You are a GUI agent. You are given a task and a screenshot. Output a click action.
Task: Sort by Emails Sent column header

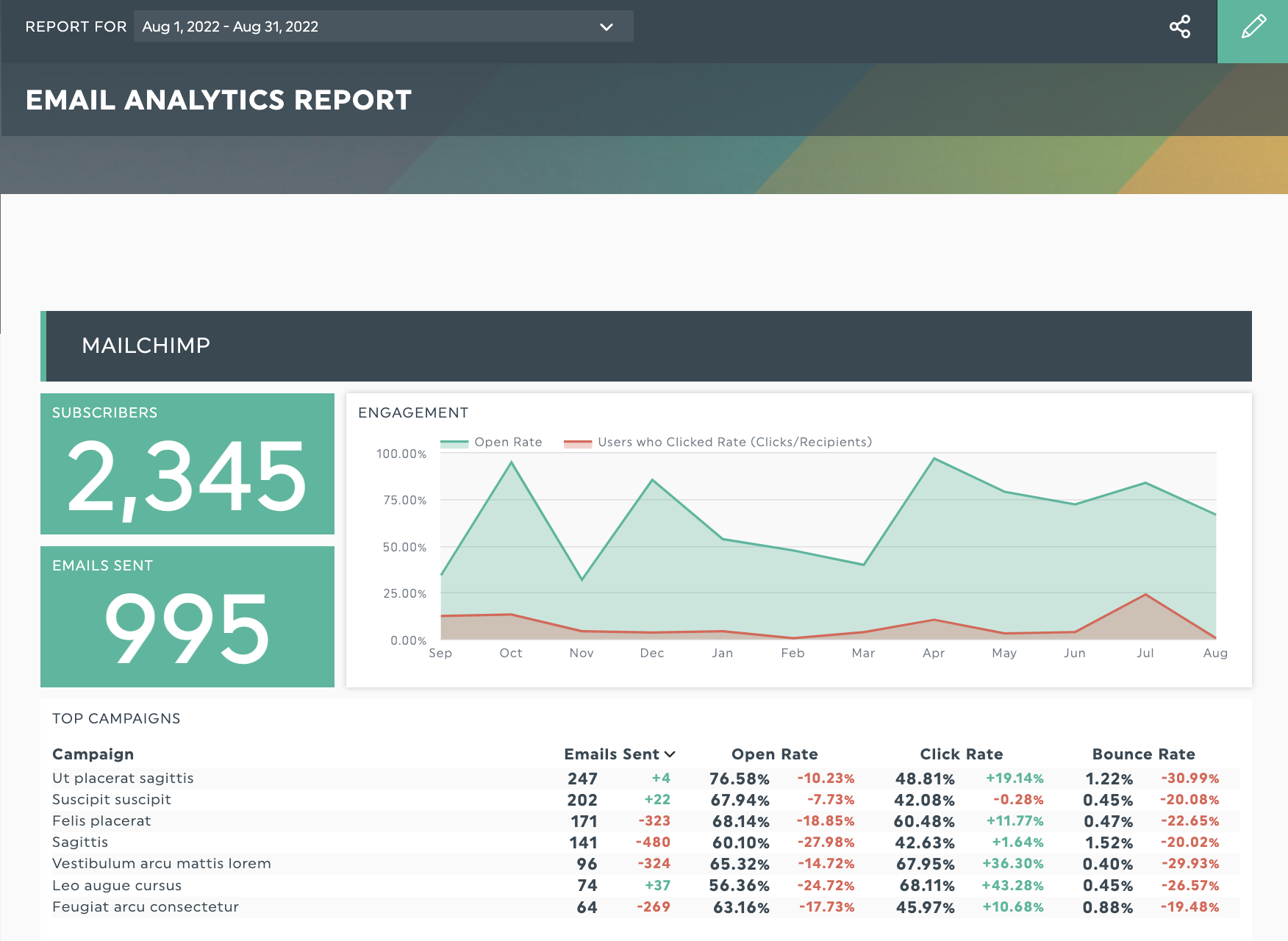(619, 754)
